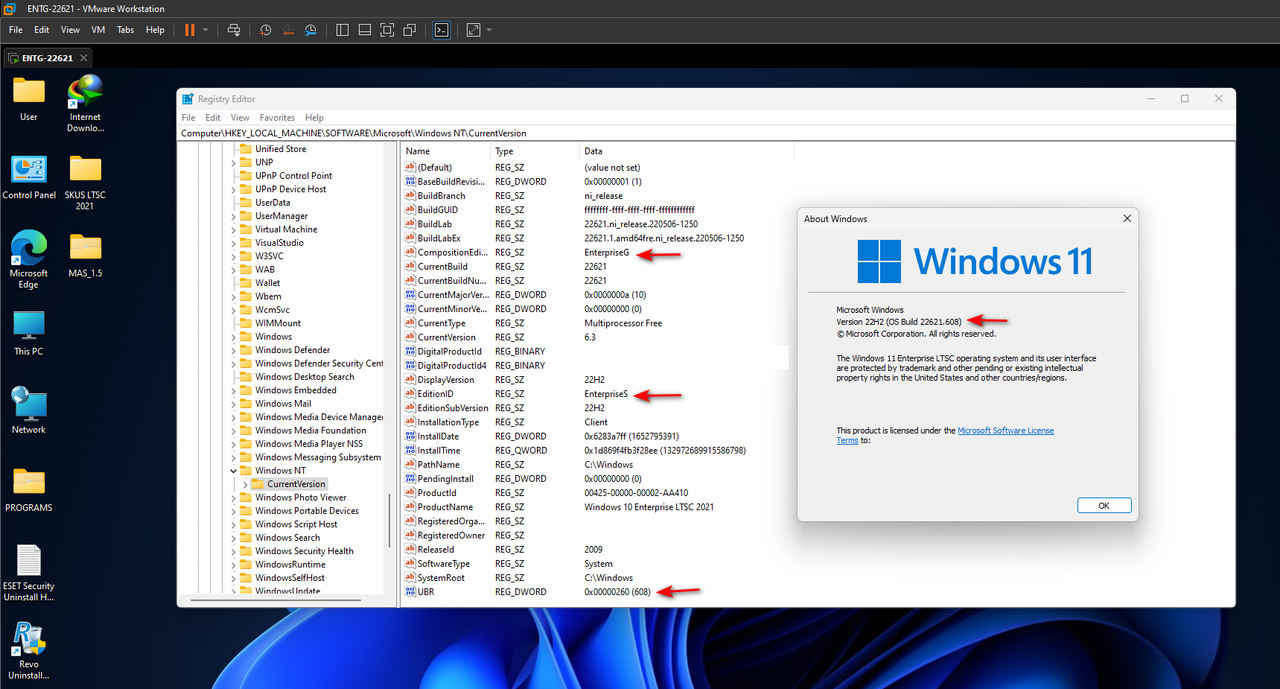1280x689 pixels.
Task: Click OK in About Windows dialog
Action: (x=1104, y=506)
